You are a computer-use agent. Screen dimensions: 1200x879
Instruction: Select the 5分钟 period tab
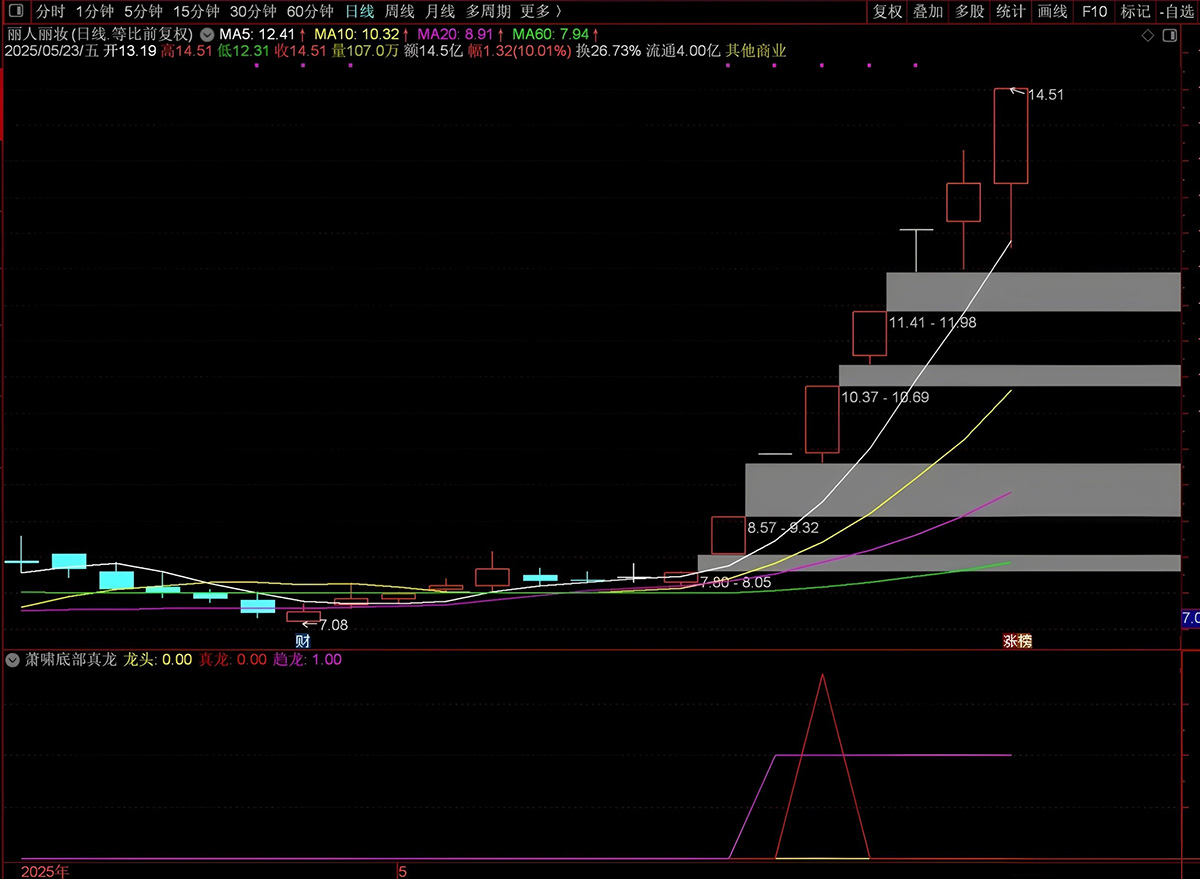[143, 12]
